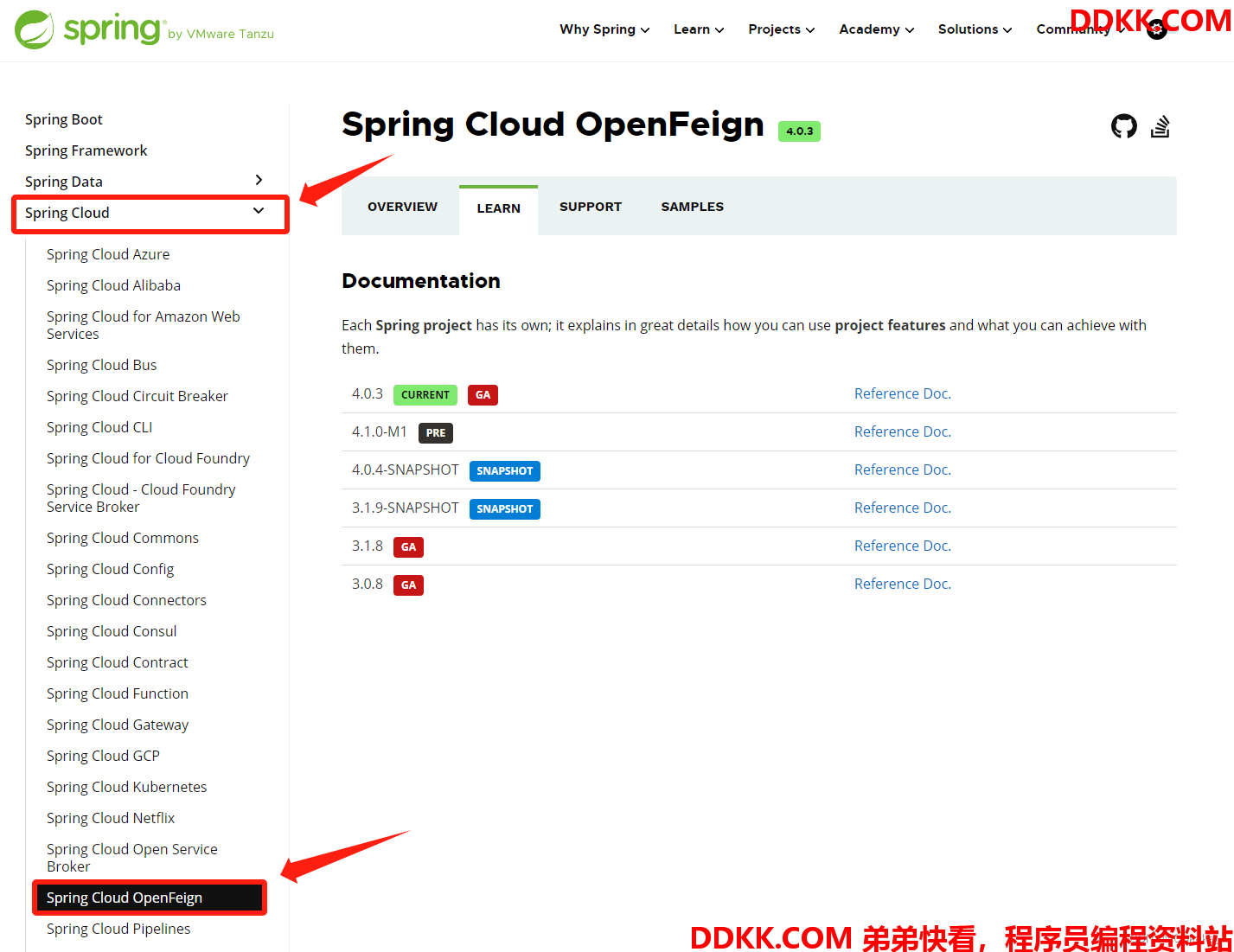Open Spring Cloud Config project
Screen dimensions: 1234x952
pos(111,569)
